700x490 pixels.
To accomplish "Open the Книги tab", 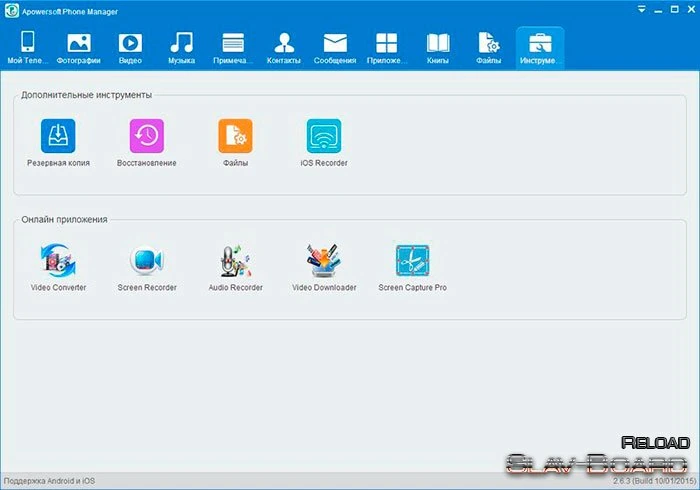I will coord(438,48).
